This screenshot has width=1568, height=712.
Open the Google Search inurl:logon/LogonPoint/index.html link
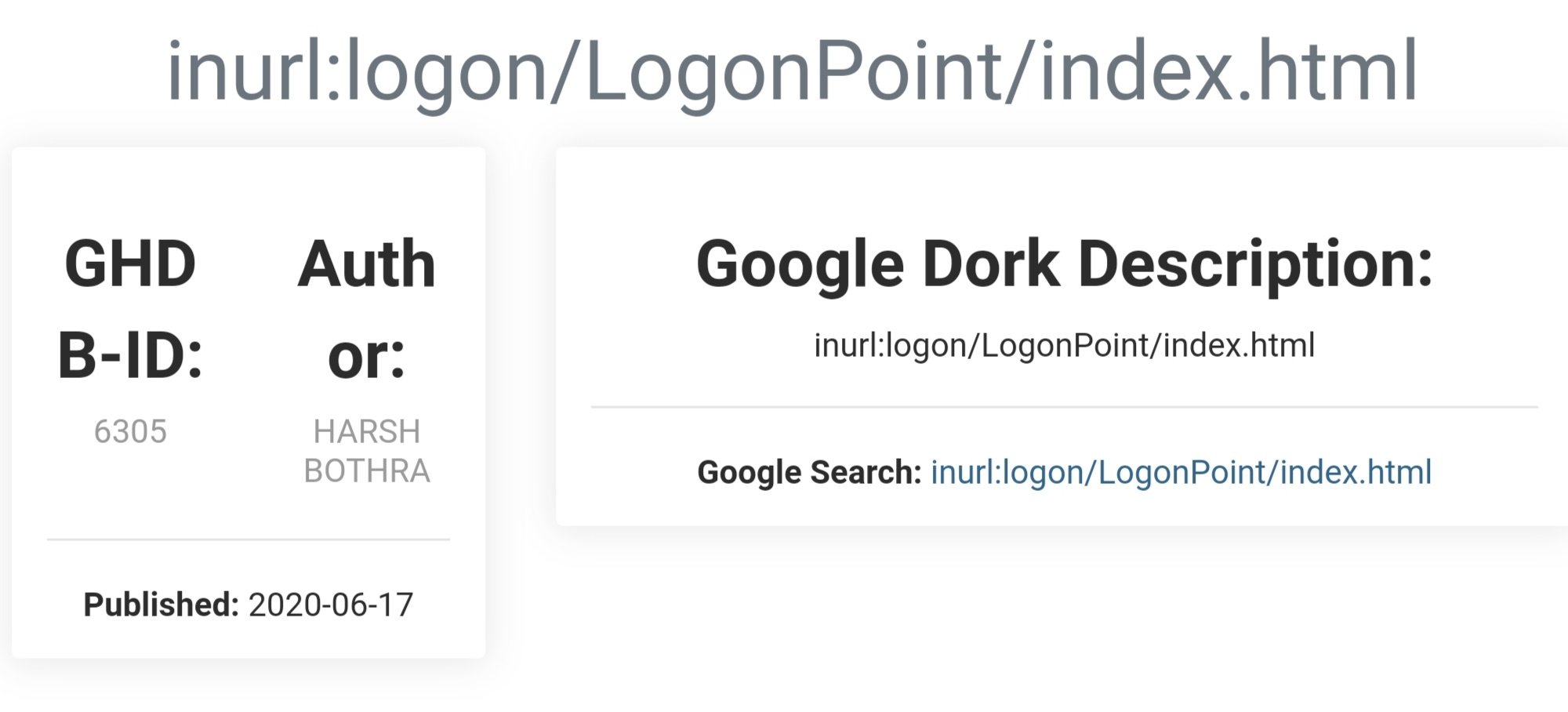1181,473
